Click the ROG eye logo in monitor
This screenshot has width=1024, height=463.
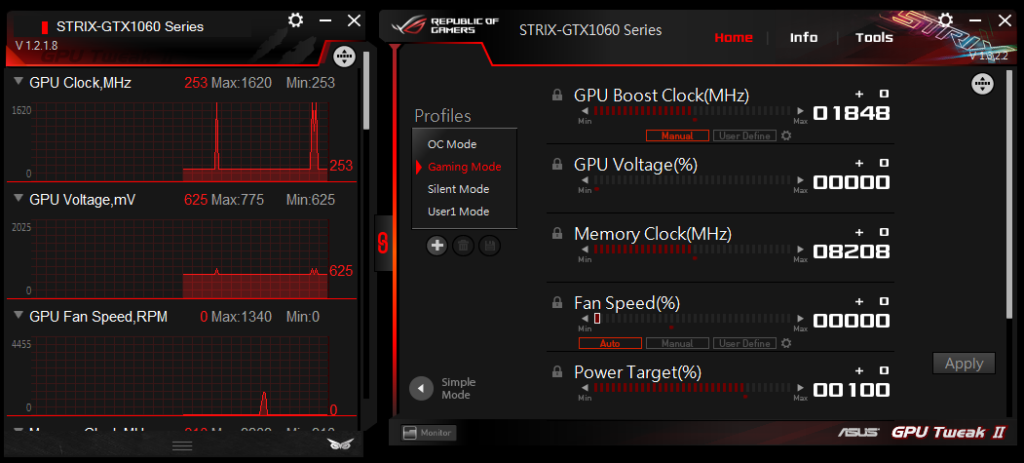pos(338,444)
